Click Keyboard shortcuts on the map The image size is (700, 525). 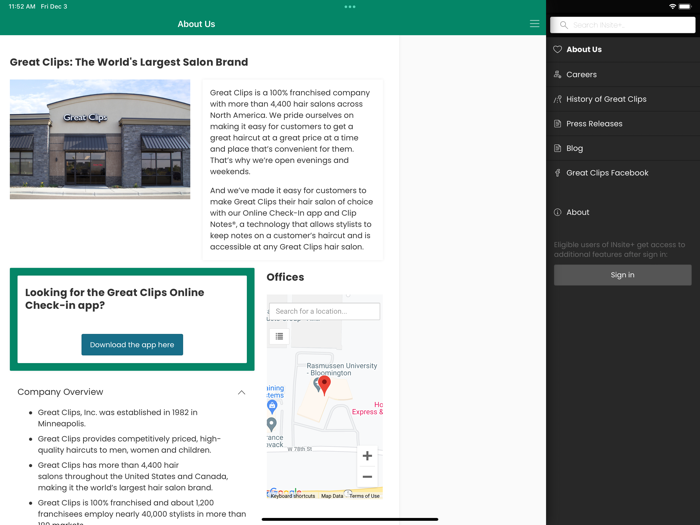click(x=293, y=496)
